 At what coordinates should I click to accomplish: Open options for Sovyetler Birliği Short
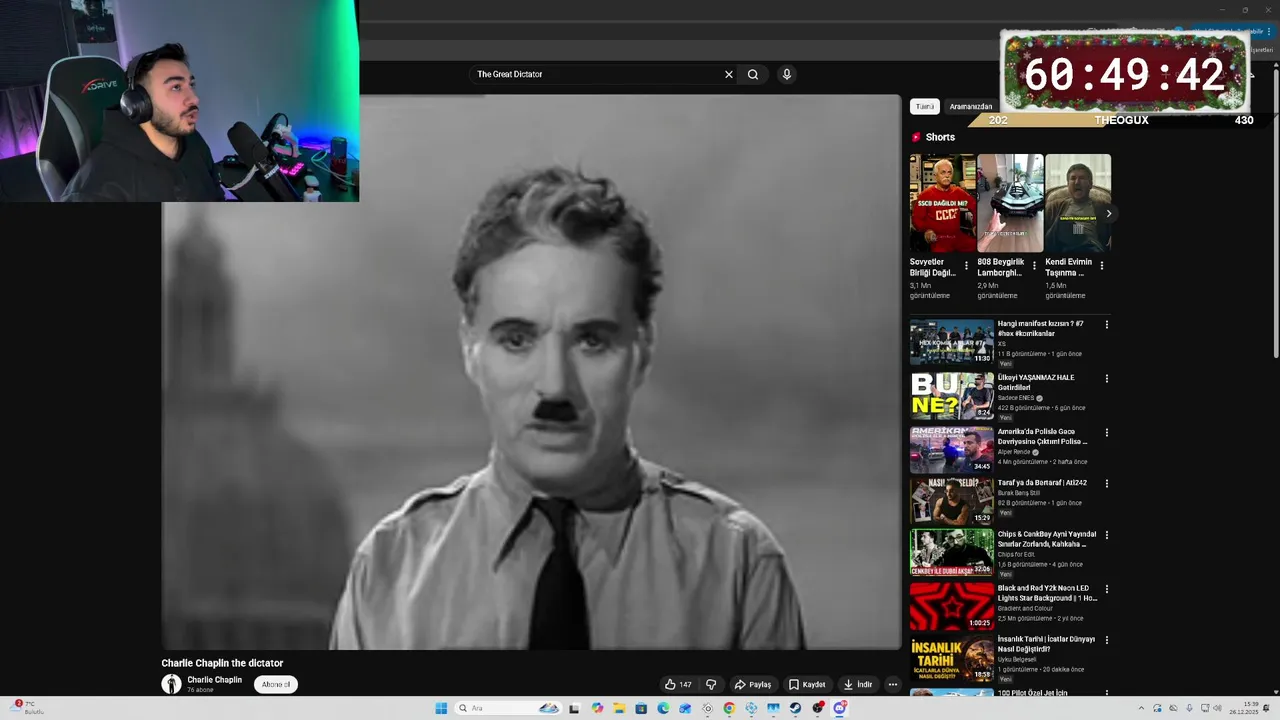click(x=966, y=266)
